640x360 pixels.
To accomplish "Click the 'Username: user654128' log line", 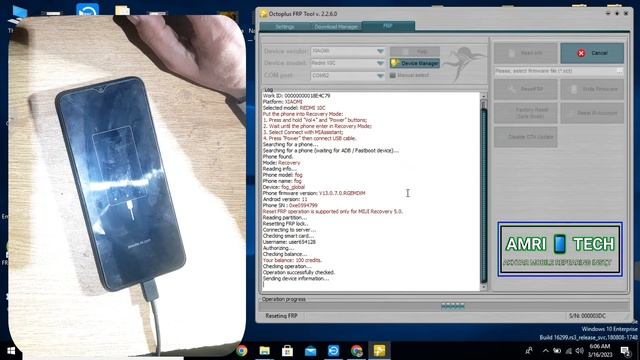I will point(289,242).
